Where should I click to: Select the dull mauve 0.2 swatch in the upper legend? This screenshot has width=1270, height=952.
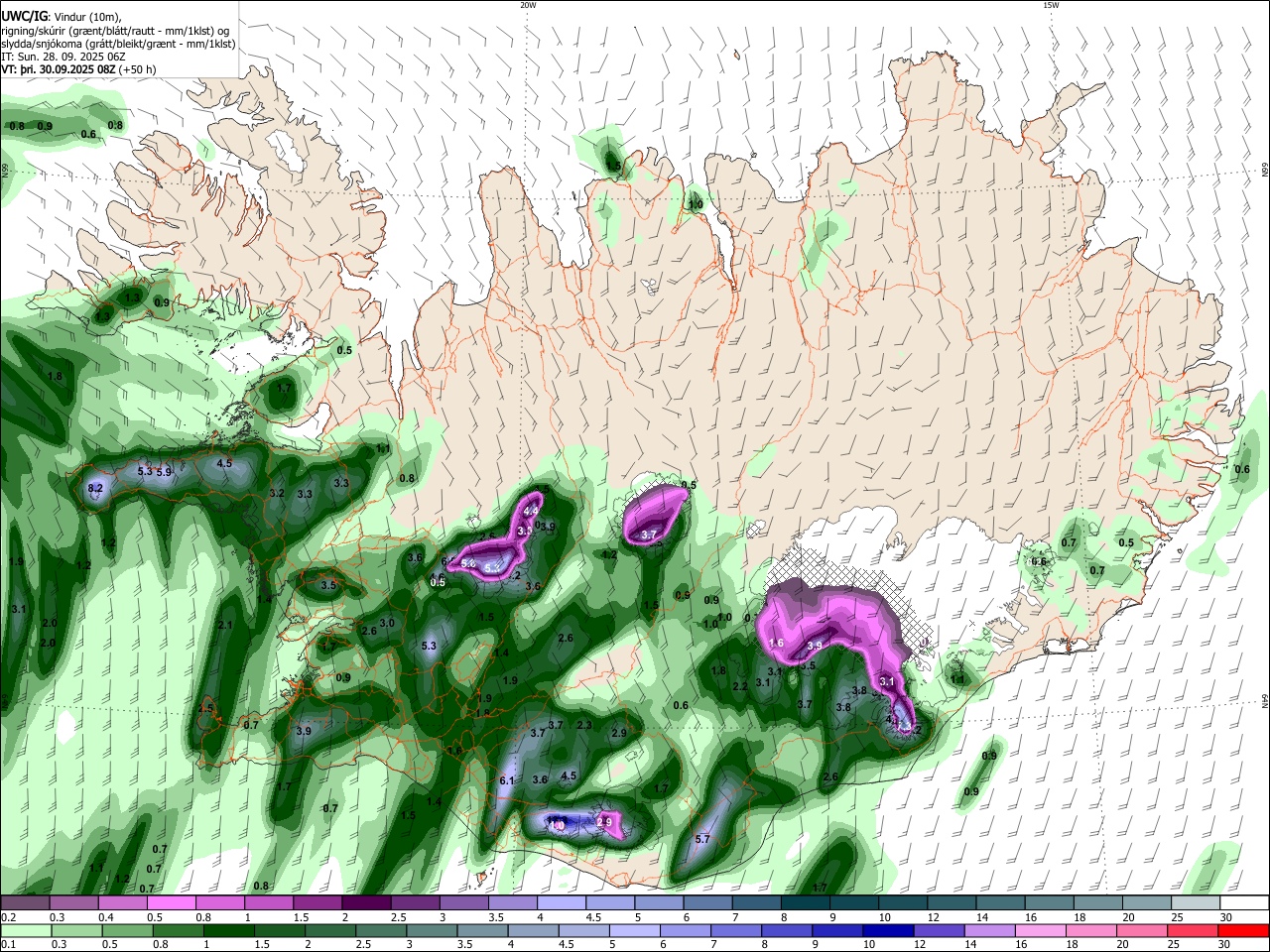tap(25, 902)
